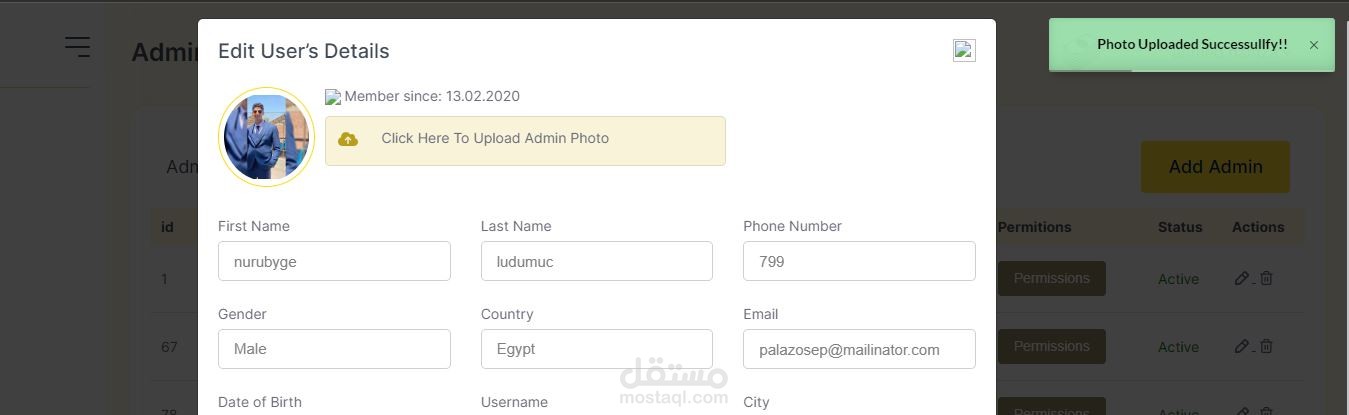Delete admin 1 using trash icon
This screenshot has width=1349, height=415.
[x=1266, y=279]
